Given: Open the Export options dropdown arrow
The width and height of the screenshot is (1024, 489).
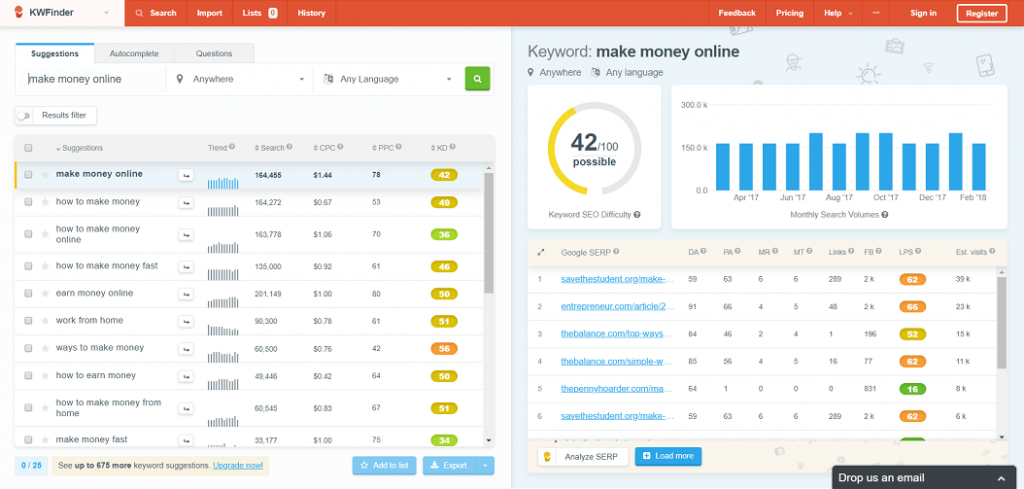Looking at the screenshot, I should click(485, 465).
